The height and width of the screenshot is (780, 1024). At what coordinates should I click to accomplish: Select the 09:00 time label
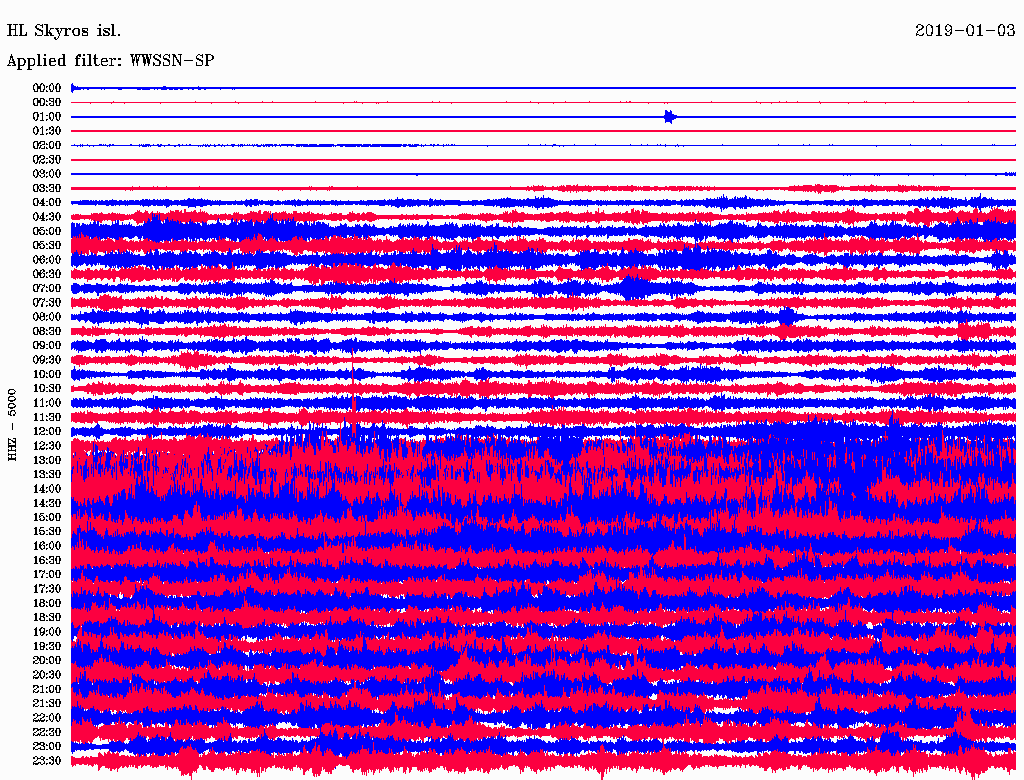pyautogui.click(x=47, y=346)
